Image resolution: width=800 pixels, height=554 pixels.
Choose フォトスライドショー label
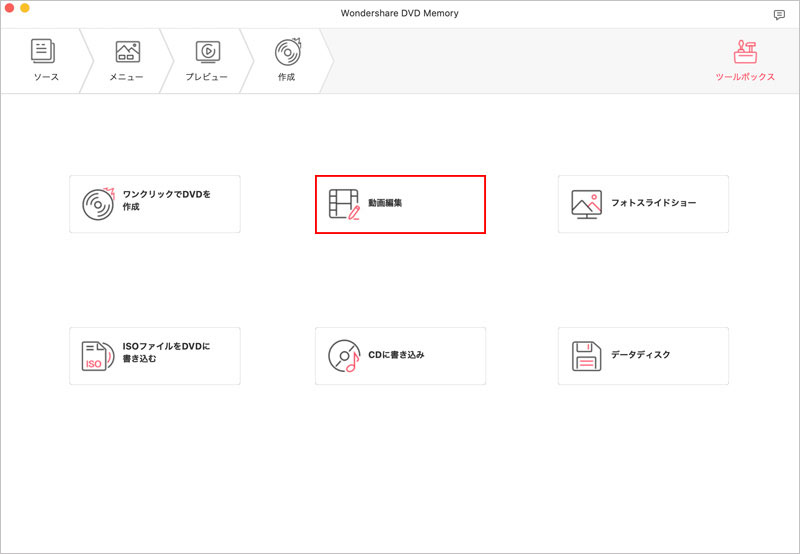point(654,203)
